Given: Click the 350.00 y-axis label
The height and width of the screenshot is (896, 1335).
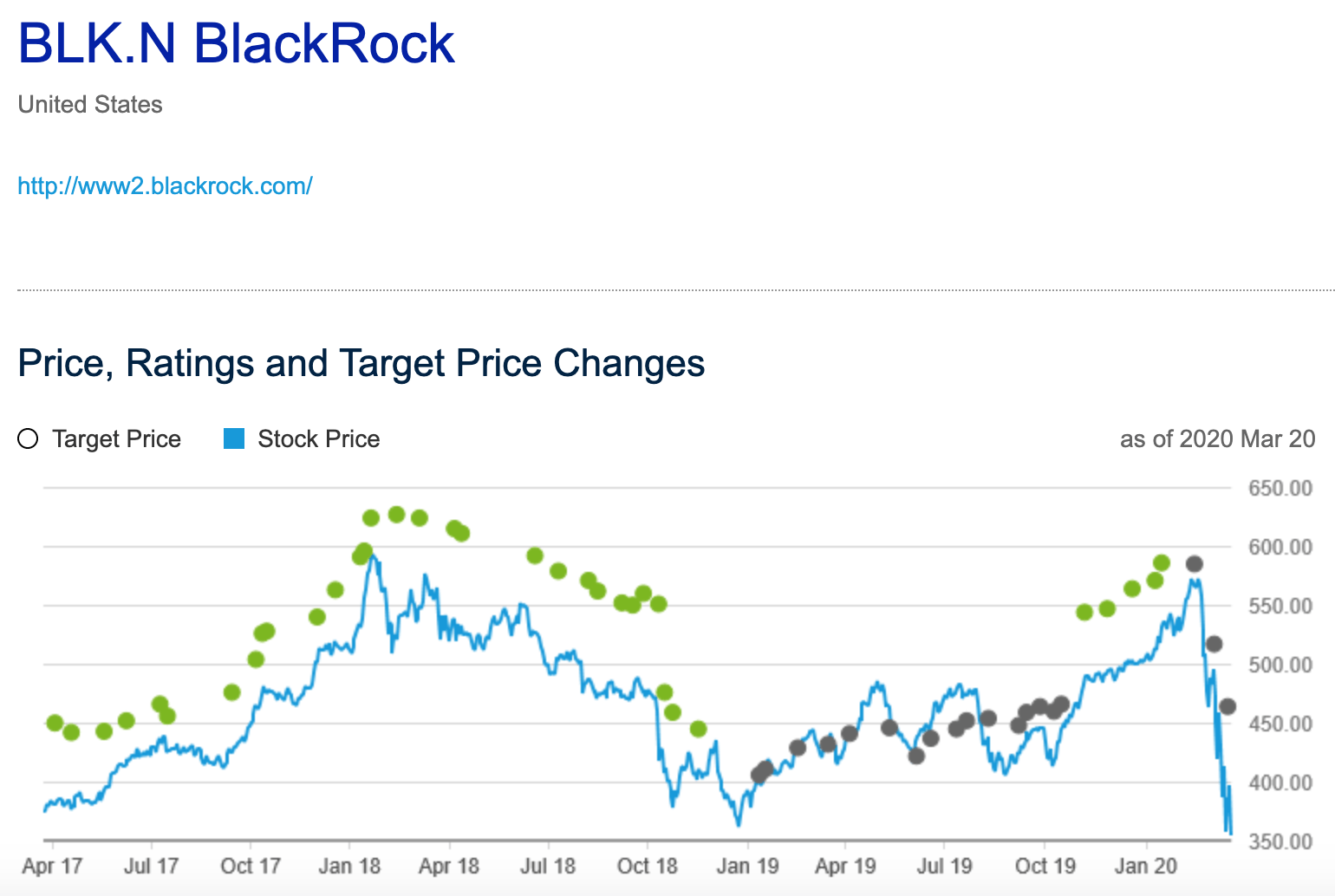Looking at the screenshot, I should pyautogui.click(x=1280, y=841).
